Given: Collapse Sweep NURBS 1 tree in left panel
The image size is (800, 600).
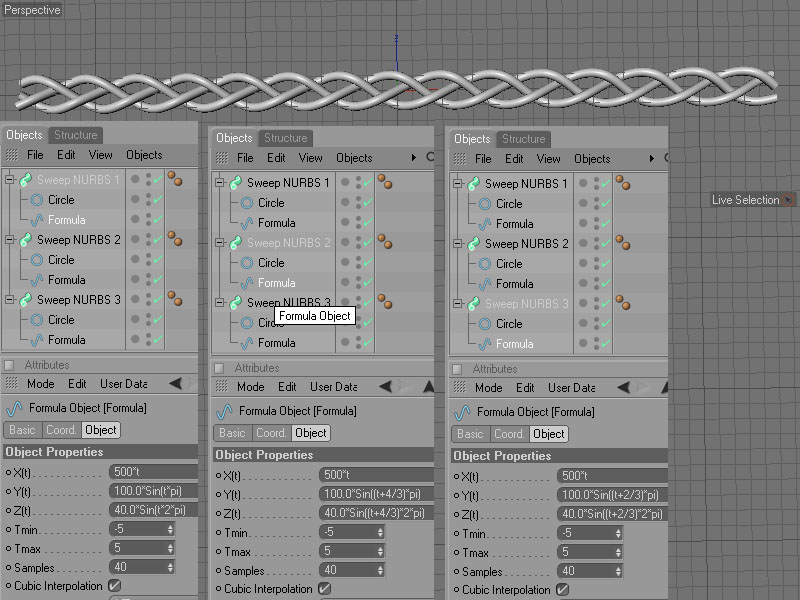Looking at the screenshot, I should click(9, 180).
